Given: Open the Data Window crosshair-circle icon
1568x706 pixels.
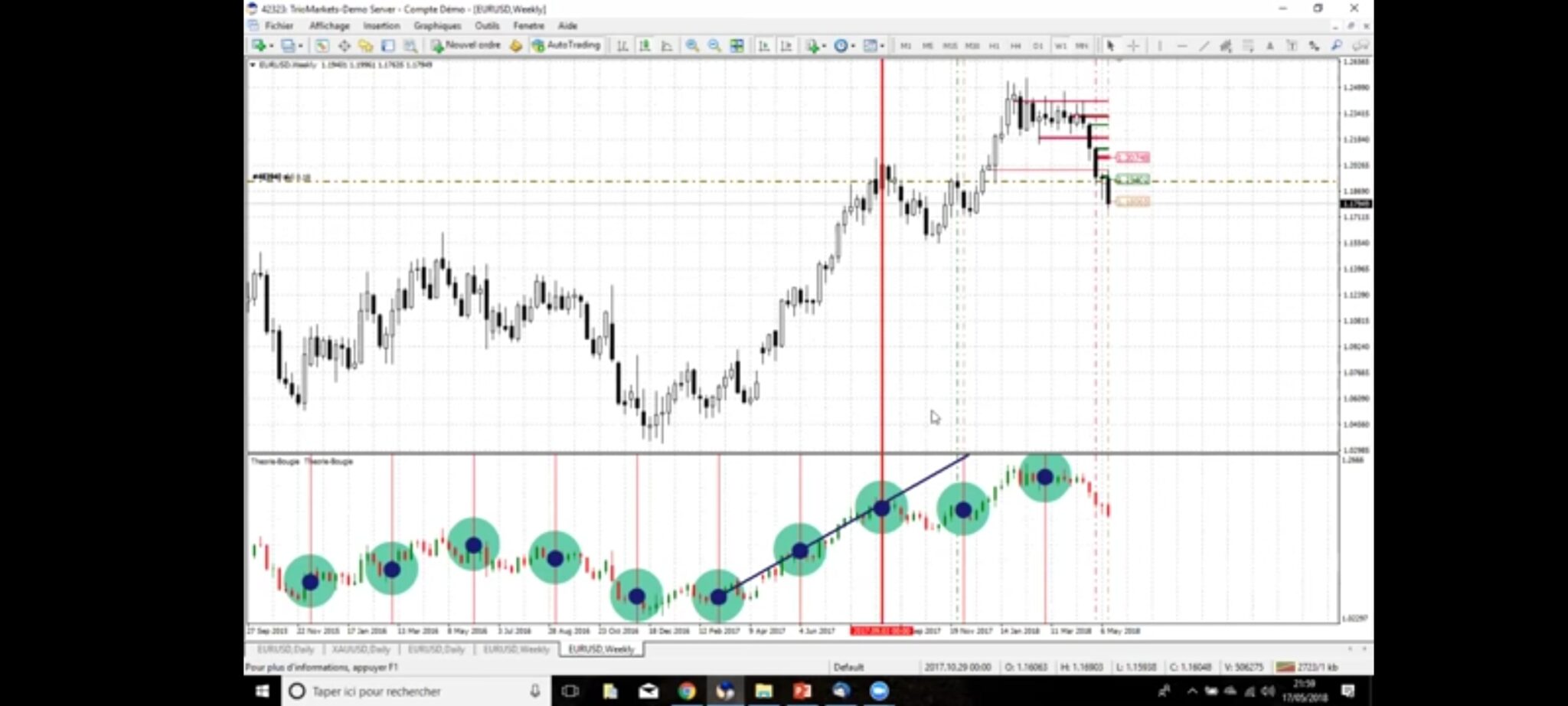Looking at the screenshot, I should pyautogui.click(x=344, y=46).
